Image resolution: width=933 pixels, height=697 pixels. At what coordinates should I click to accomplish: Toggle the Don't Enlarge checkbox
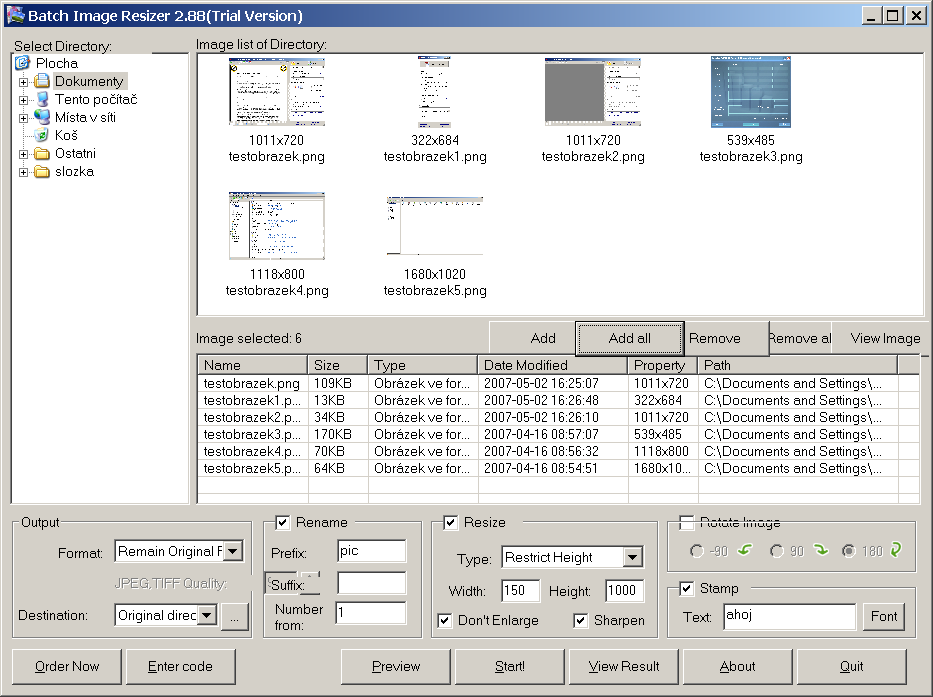(445, 620)
